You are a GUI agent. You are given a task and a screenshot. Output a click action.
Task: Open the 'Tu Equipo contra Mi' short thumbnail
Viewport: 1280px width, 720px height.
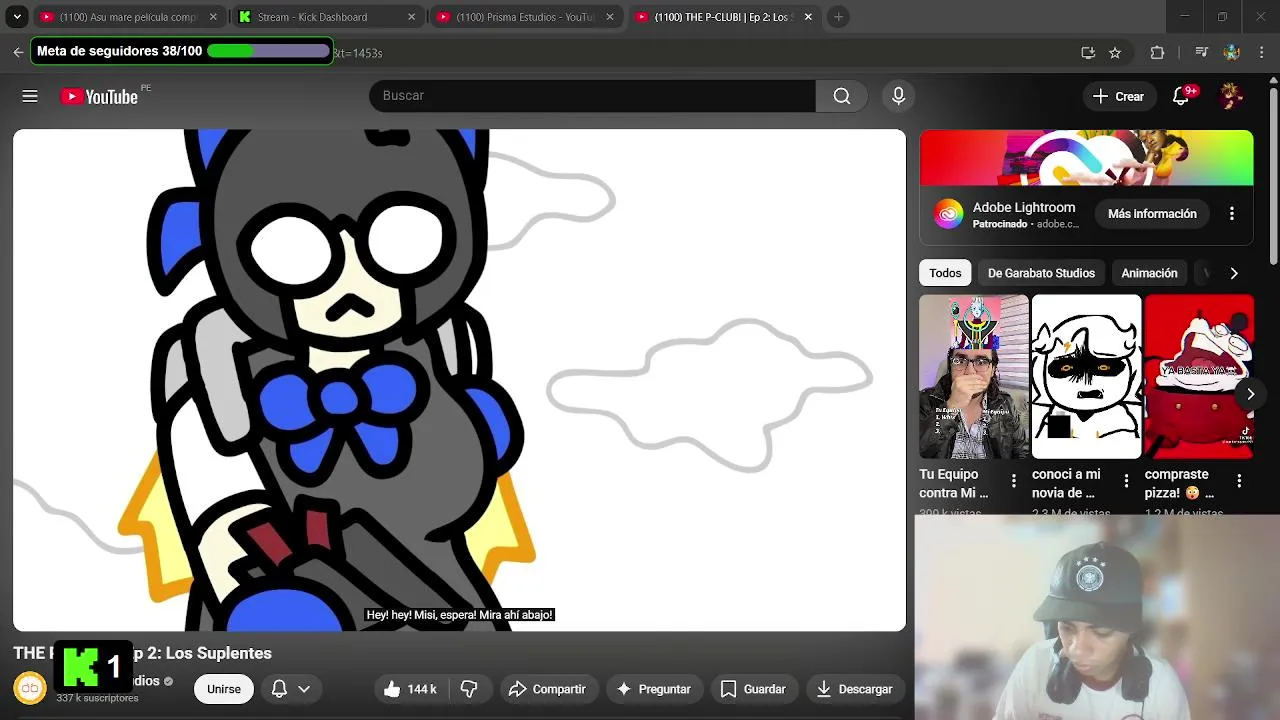(x=973, y=376)
